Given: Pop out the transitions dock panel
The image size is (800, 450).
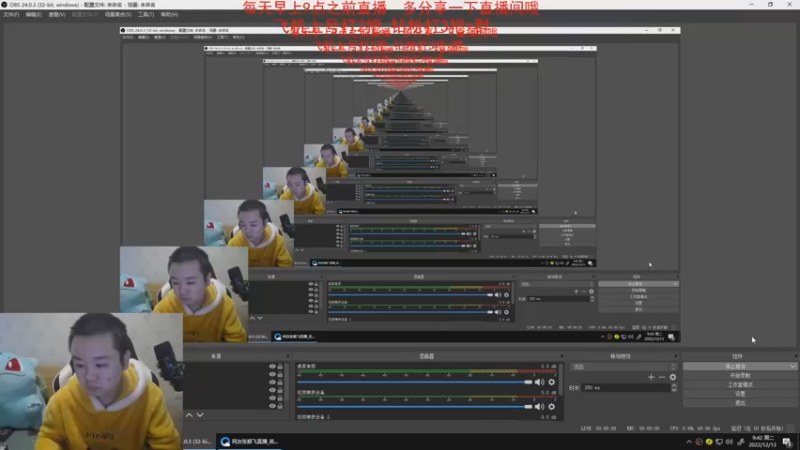Looking at the screenshot, I should coord(676,356).
